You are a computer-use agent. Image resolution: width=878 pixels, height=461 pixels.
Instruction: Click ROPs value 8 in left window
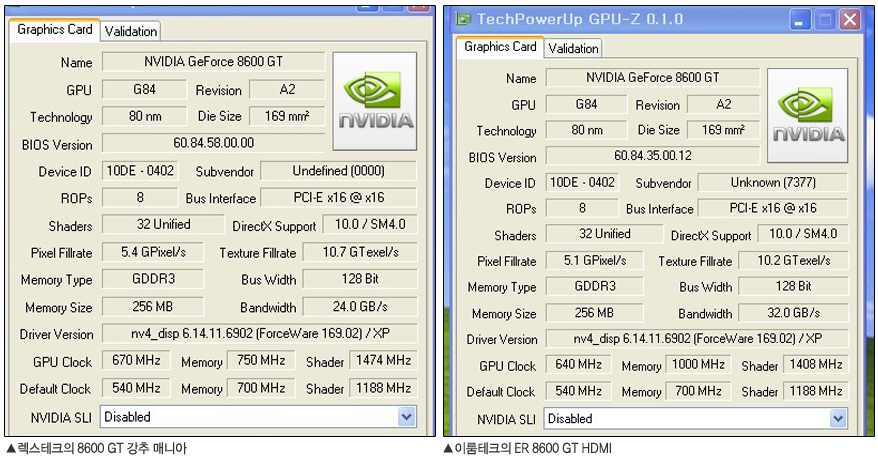click(140, 198)
